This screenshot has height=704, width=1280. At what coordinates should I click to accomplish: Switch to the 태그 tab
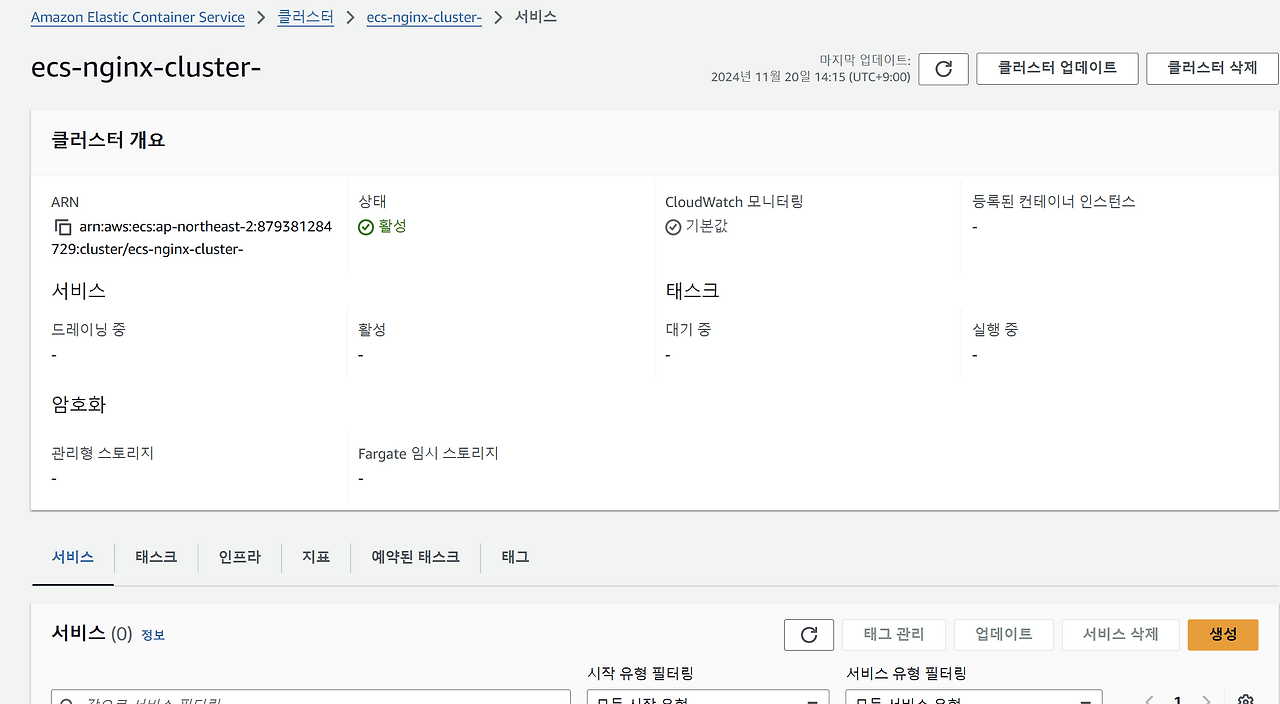pyautogui.click(x=515, y=557)
